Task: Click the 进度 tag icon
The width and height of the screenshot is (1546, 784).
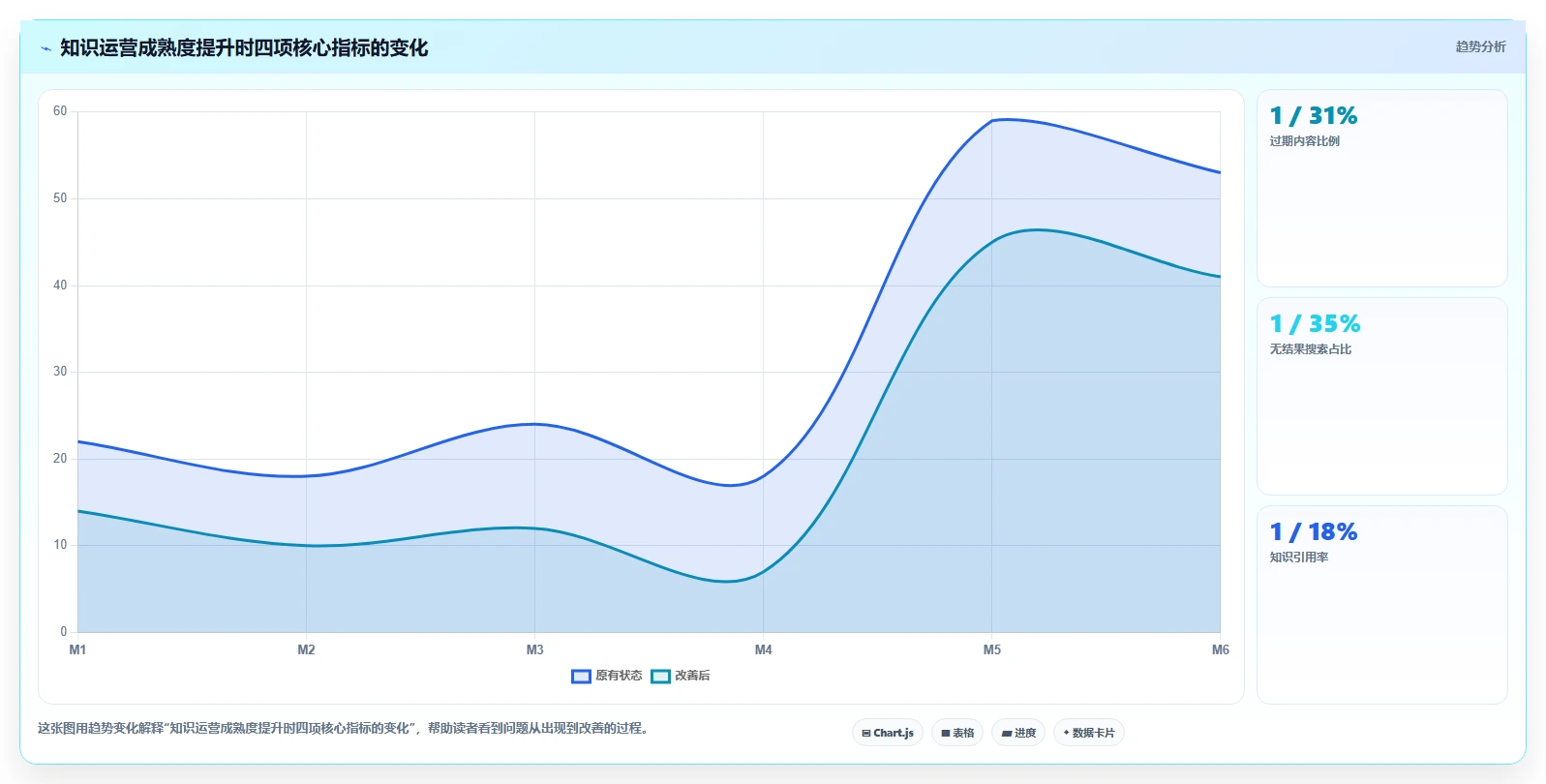Action: click(1007, 734)
